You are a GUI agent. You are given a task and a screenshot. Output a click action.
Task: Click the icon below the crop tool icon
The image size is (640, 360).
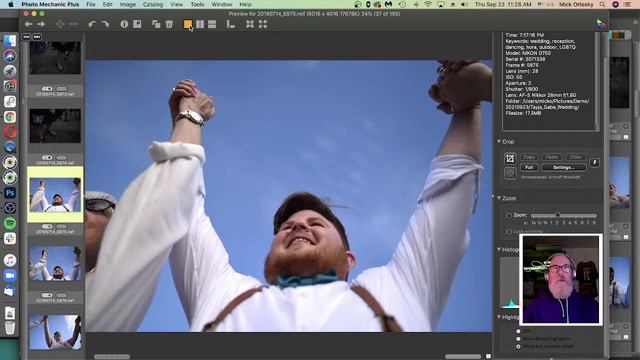click(x=510, y=173)
